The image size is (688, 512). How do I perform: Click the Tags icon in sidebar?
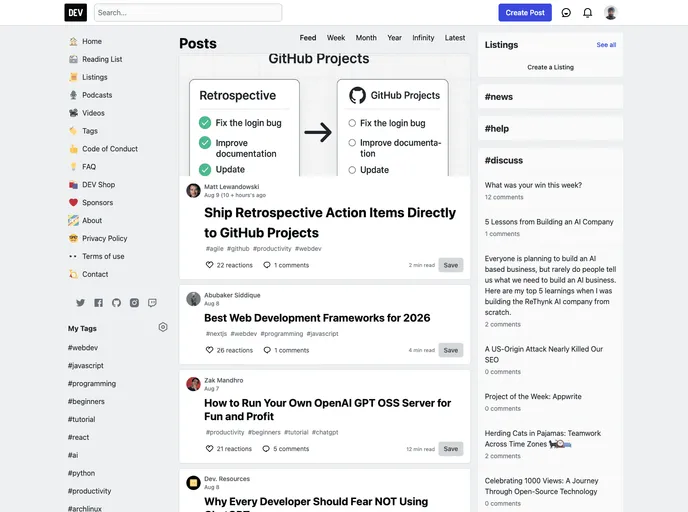click(x=73, y=131)
